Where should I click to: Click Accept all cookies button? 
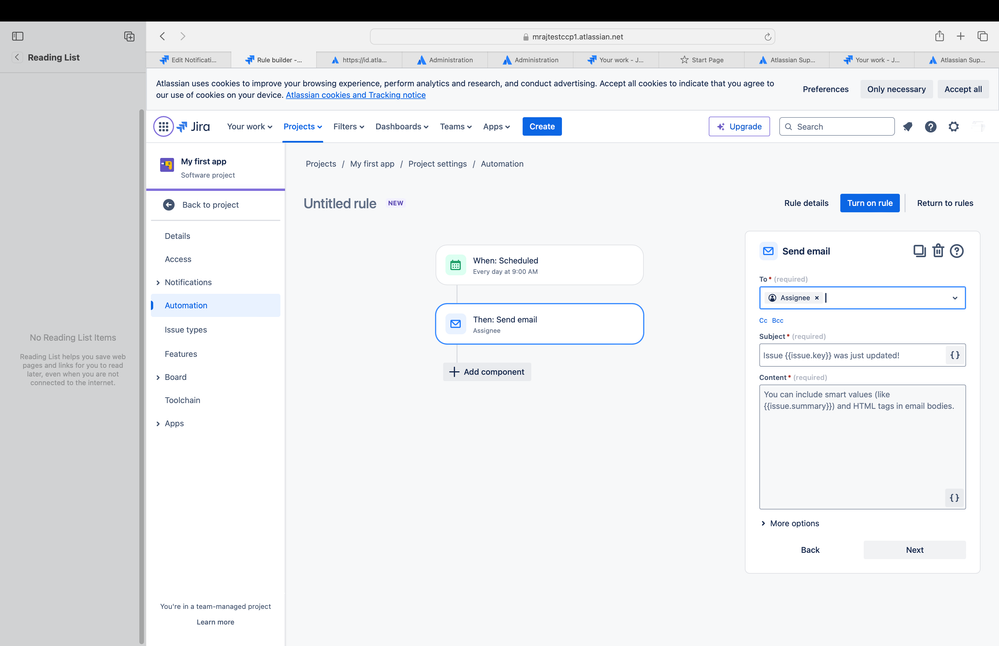click(x=963, y=89)
